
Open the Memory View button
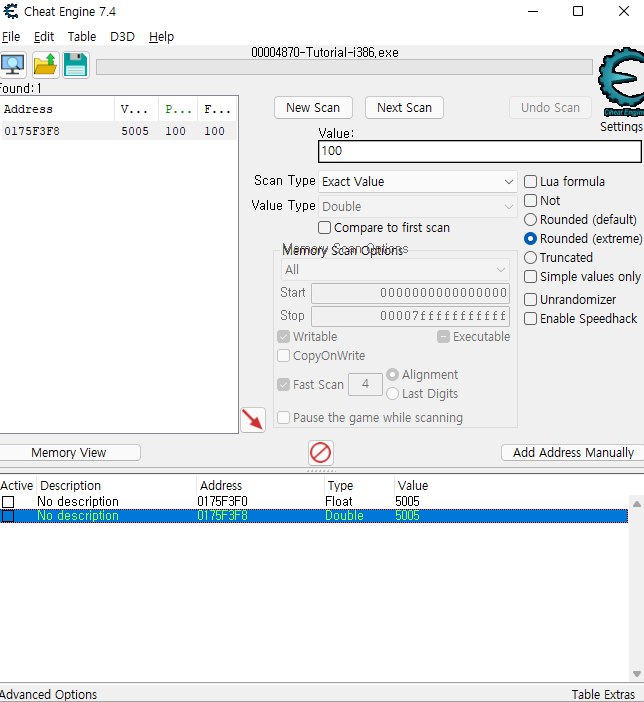[69, 453]
